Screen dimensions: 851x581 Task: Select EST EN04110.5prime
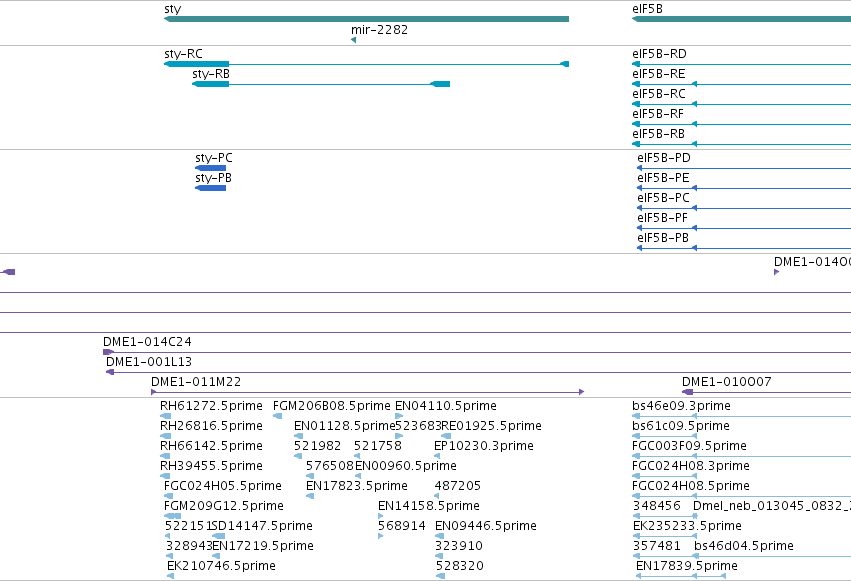(446, 406)
